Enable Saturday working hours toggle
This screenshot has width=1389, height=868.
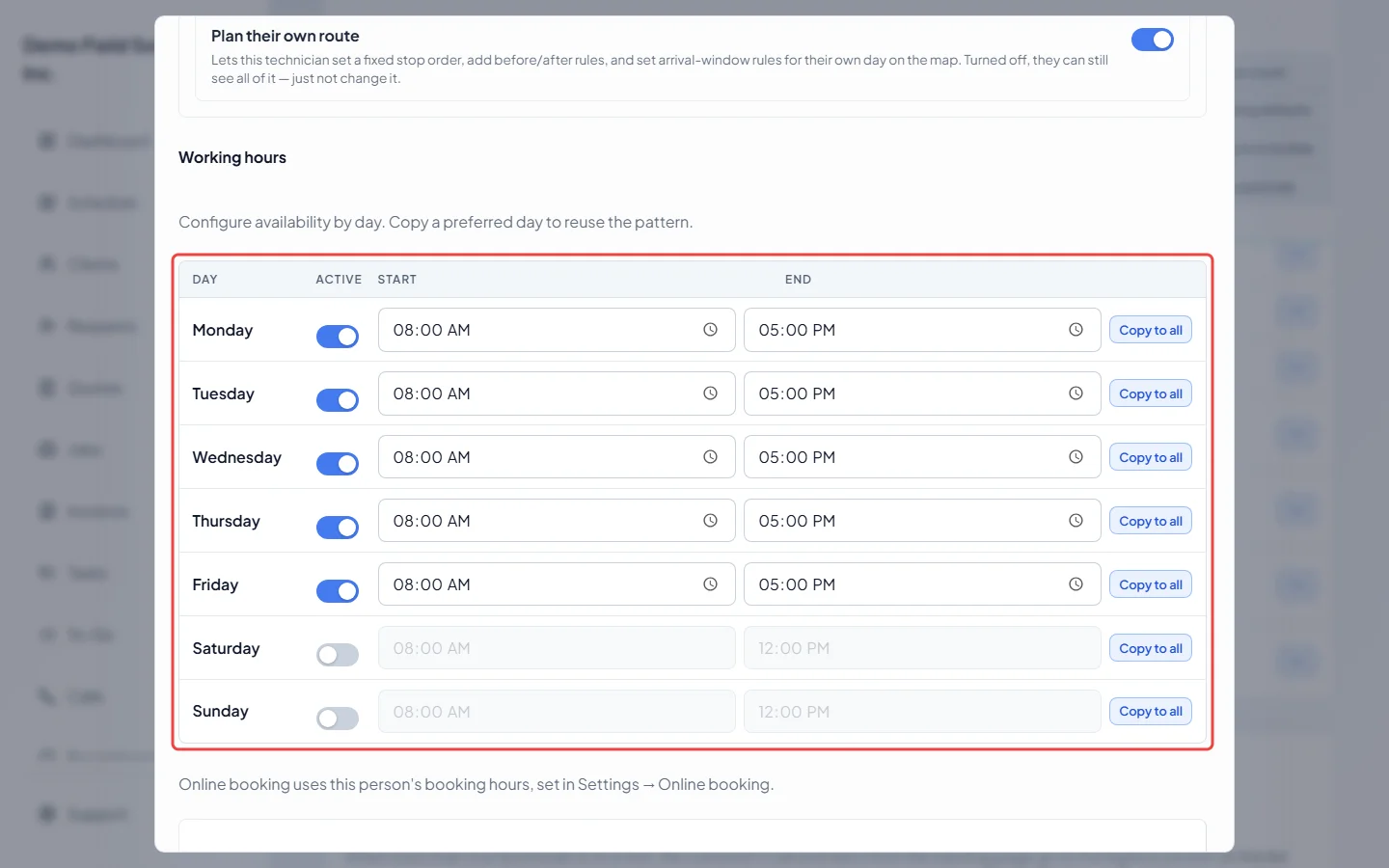pos(338,655)
